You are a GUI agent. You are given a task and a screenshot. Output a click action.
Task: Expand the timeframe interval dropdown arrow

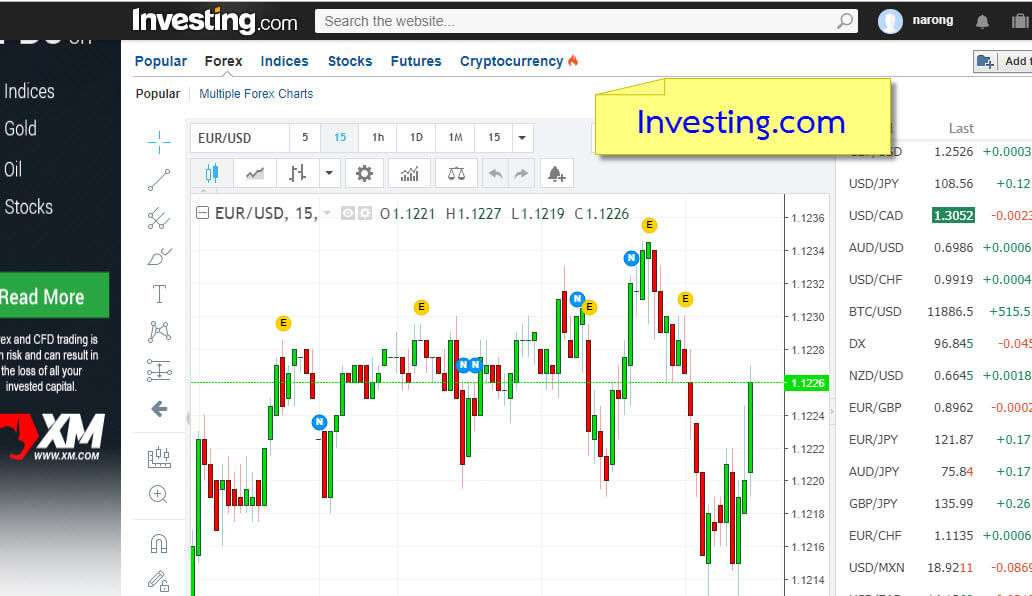(521, 138)
